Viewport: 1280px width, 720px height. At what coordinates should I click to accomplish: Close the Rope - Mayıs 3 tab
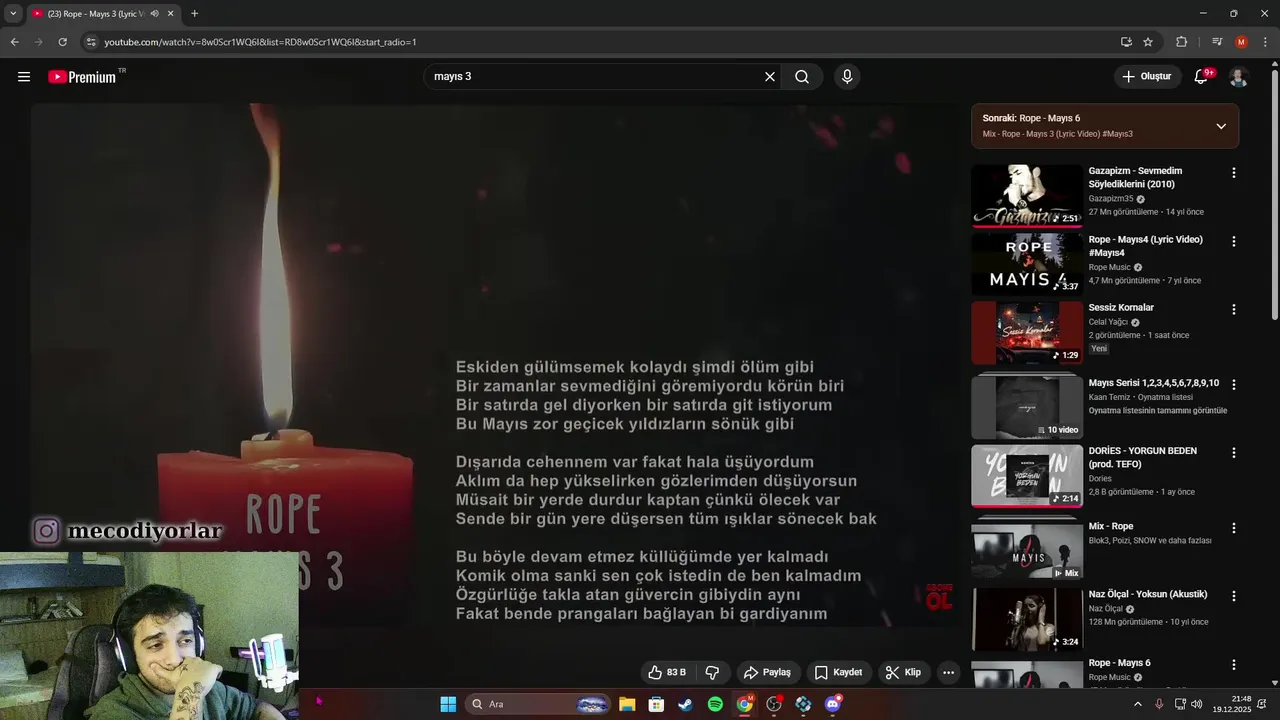pos(171,13)
